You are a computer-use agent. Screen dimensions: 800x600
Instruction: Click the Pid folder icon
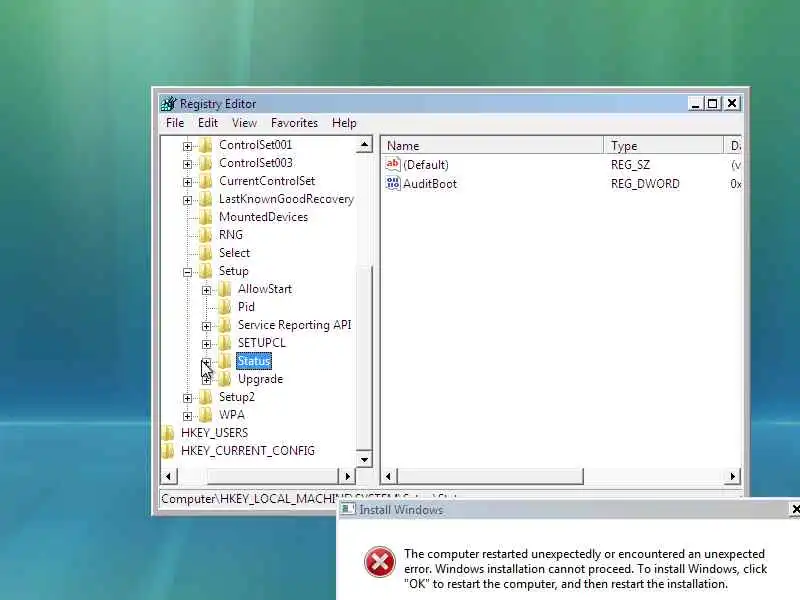[x=224, y=307]
